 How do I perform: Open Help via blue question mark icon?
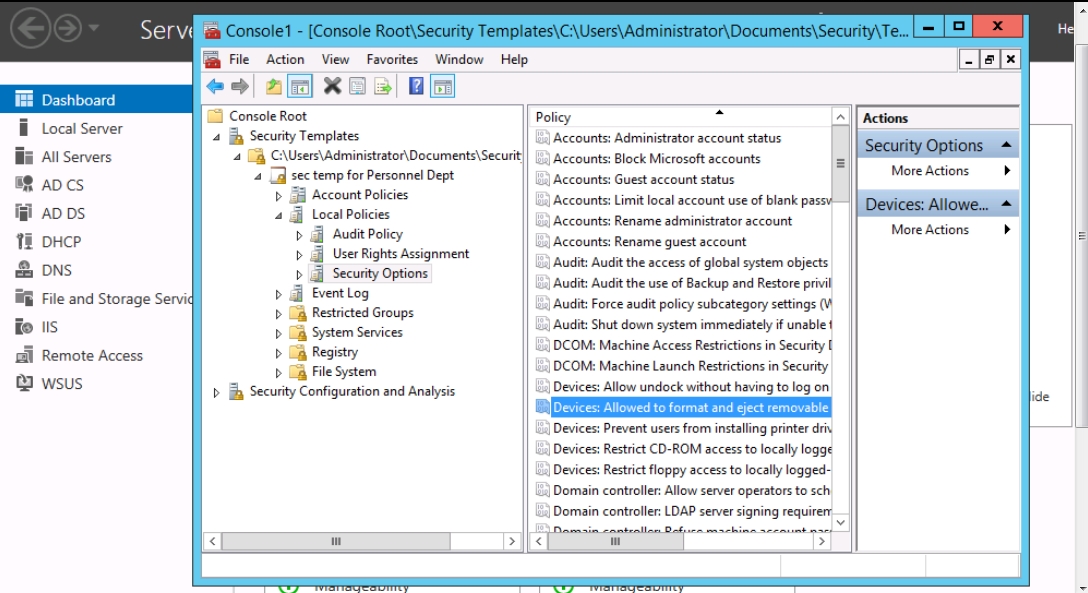[416, 87]
